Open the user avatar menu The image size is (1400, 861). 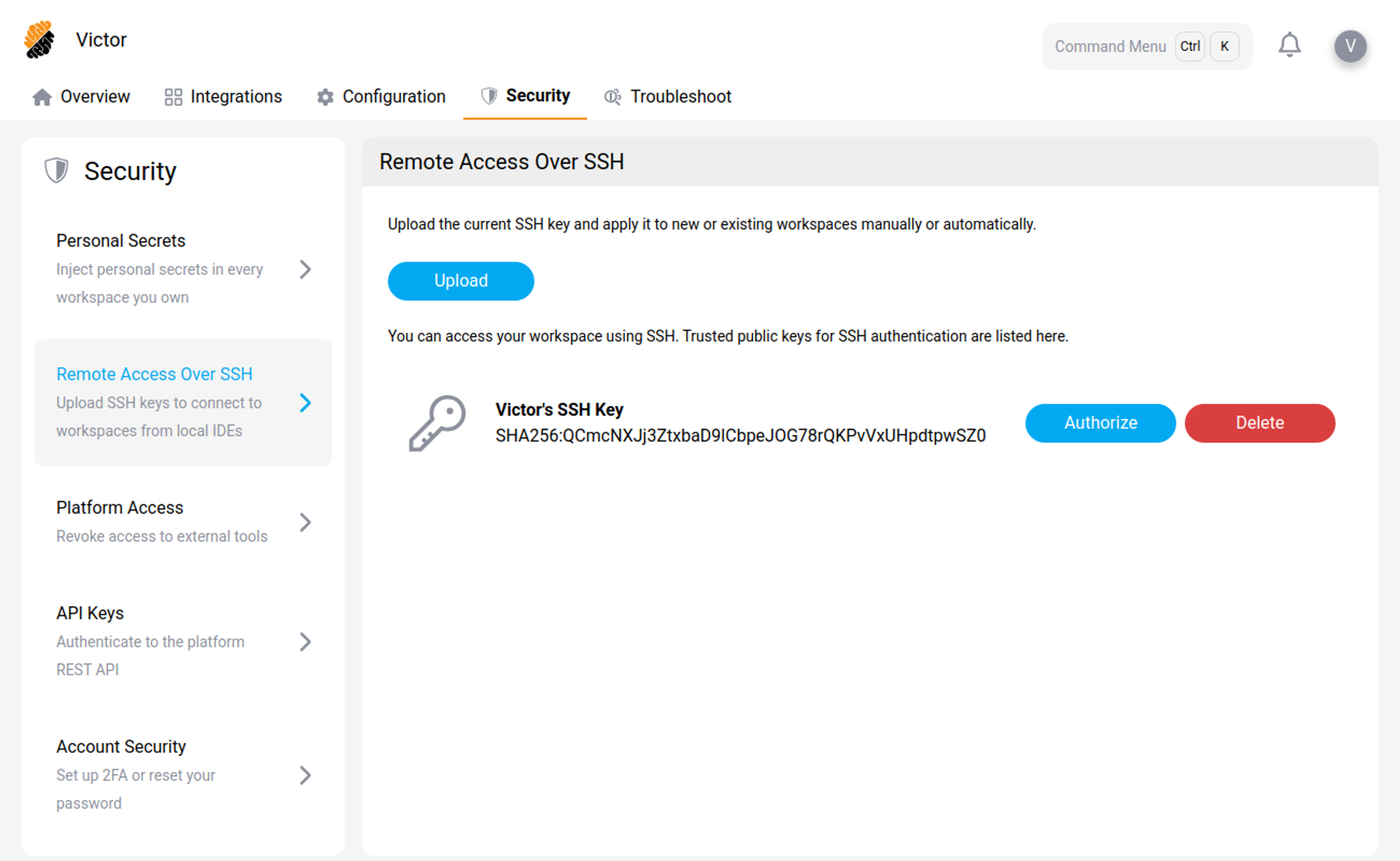pyautogui.click(x=1351, y=46)
